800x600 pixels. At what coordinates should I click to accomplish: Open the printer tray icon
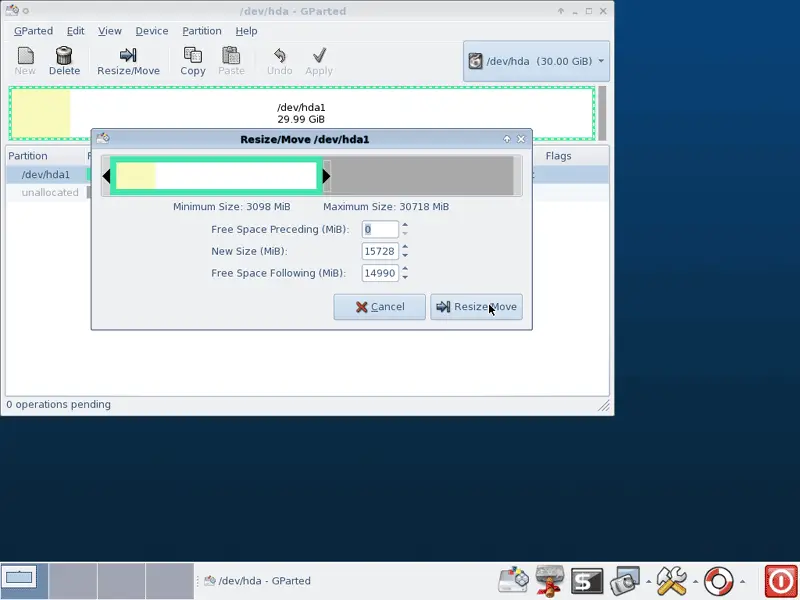tap(549, 581)
